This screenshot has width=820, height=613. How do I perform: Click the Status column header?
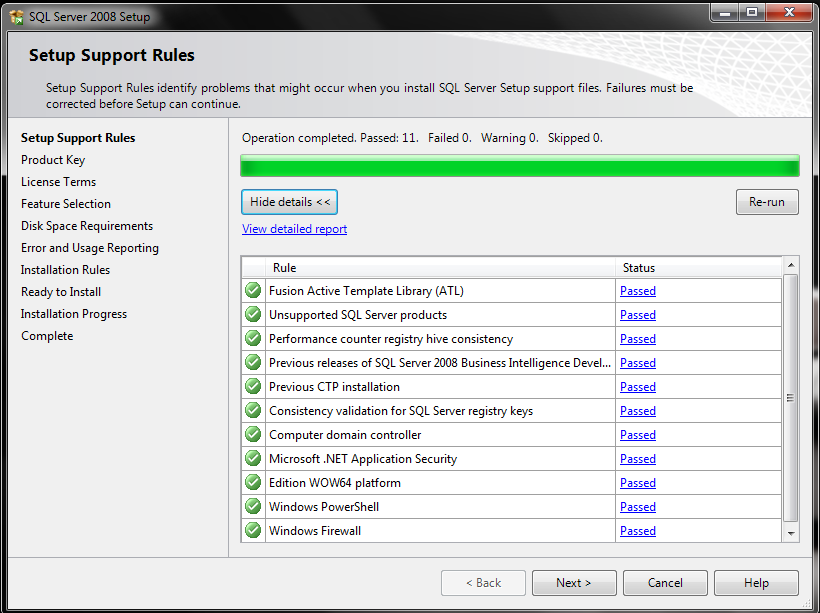tap(698, 268)
